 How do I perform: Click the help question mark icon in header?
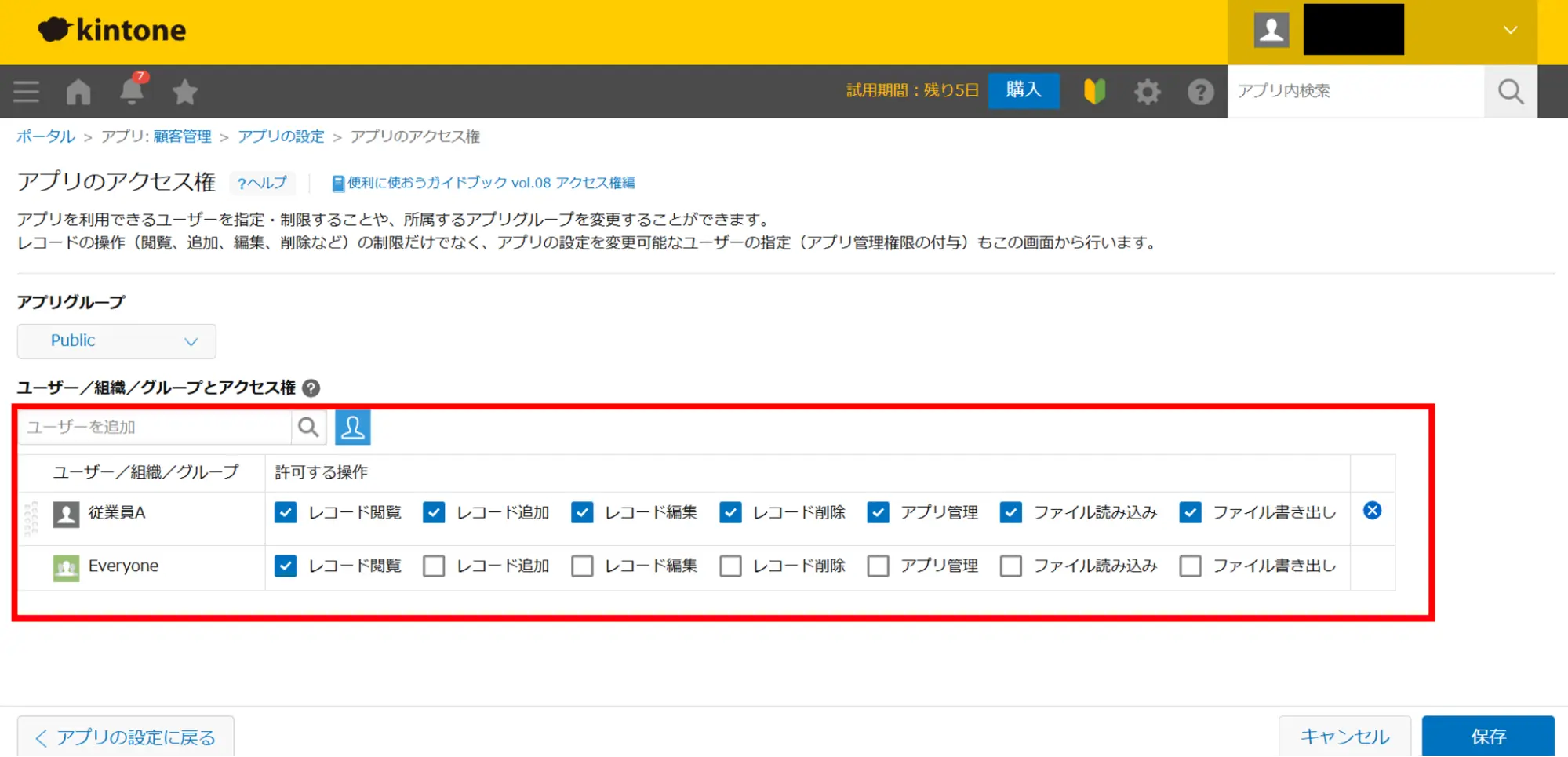[1200, 92]
